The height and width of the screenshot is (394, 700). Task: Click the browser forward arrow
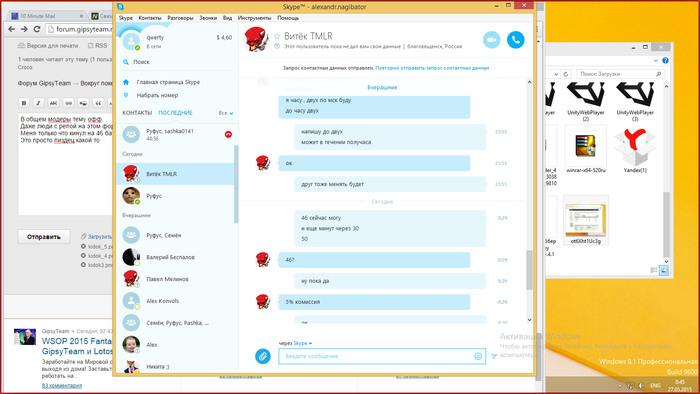(x=25, y=29)
